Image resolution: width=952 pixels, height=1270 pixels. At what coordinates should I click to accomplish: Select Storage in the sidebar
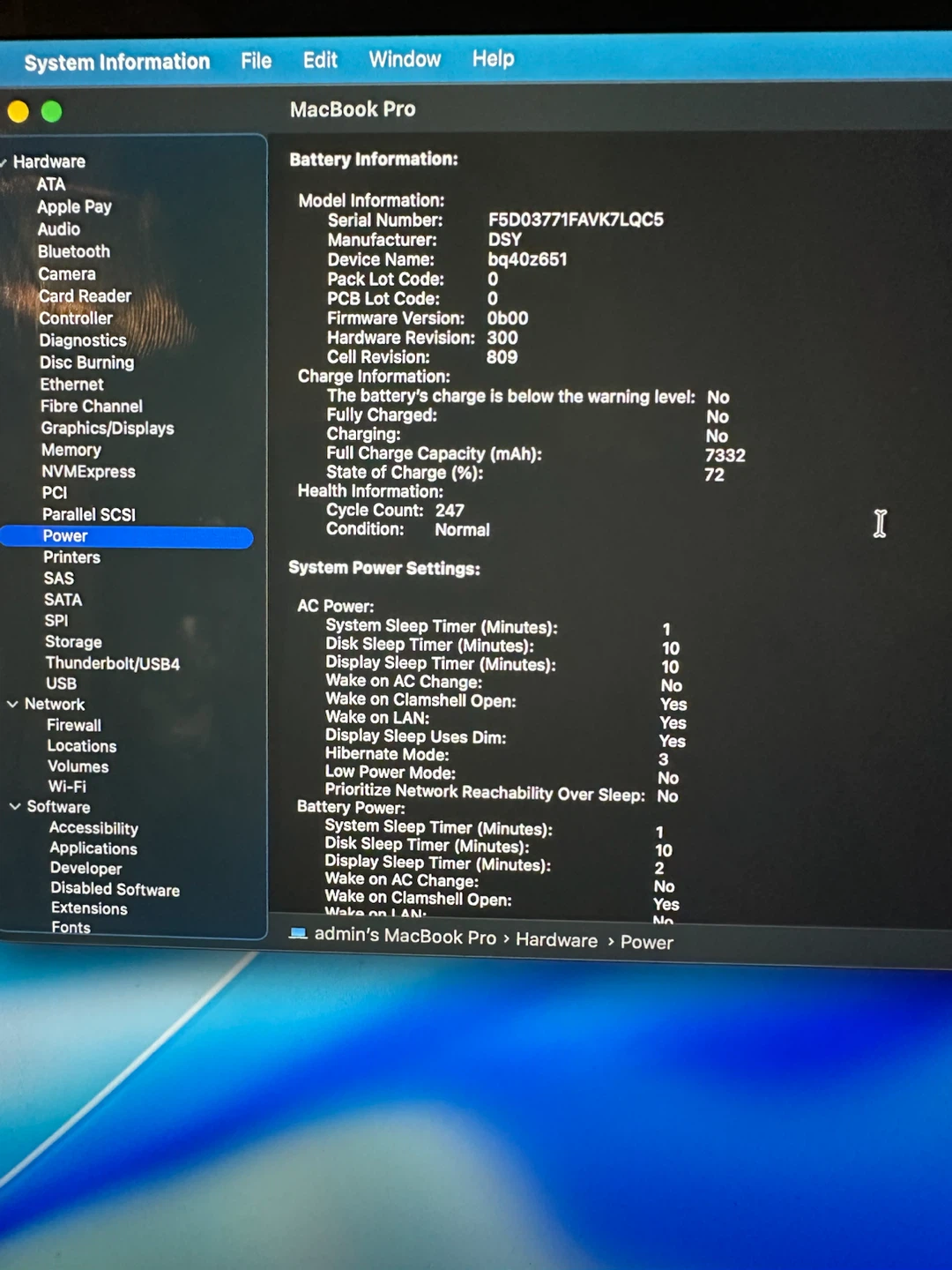pyautogui.click(x=73, y=642)
